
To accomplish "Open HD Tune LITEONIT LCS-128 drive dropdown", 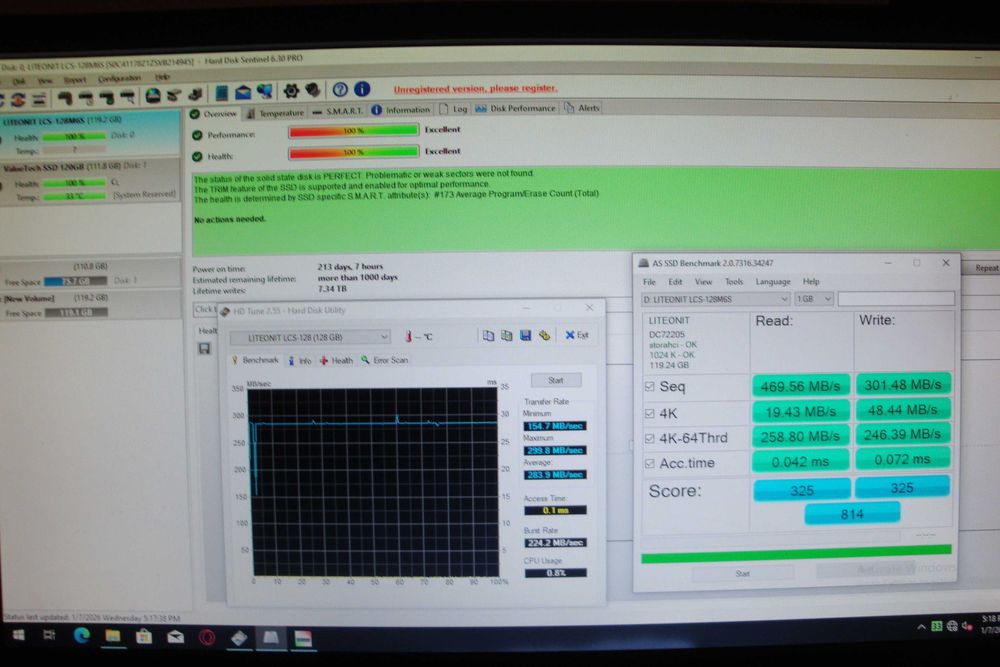I will coord(310,337).
